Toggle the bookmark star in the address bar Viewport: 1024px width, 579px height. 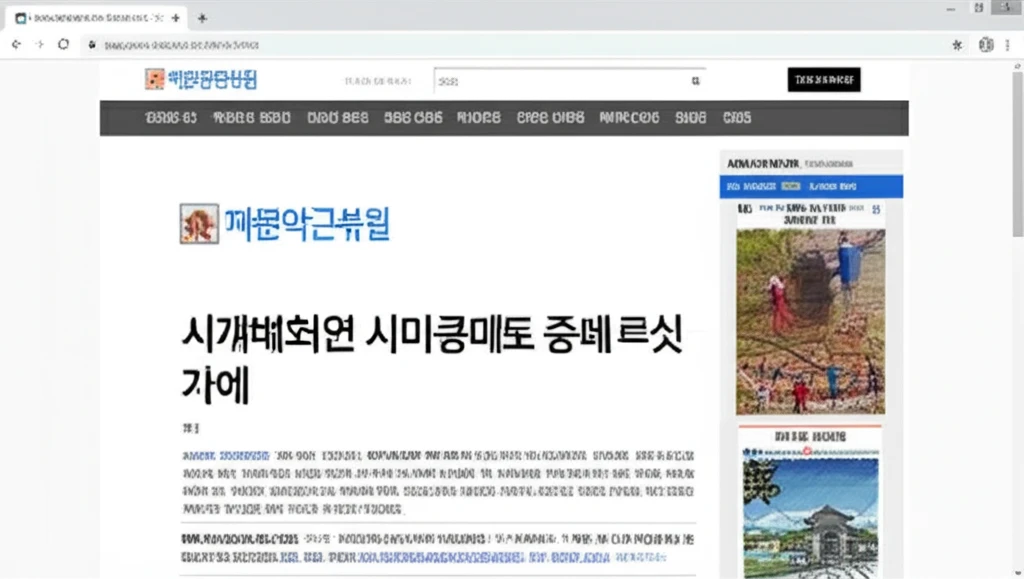point(956,45)
